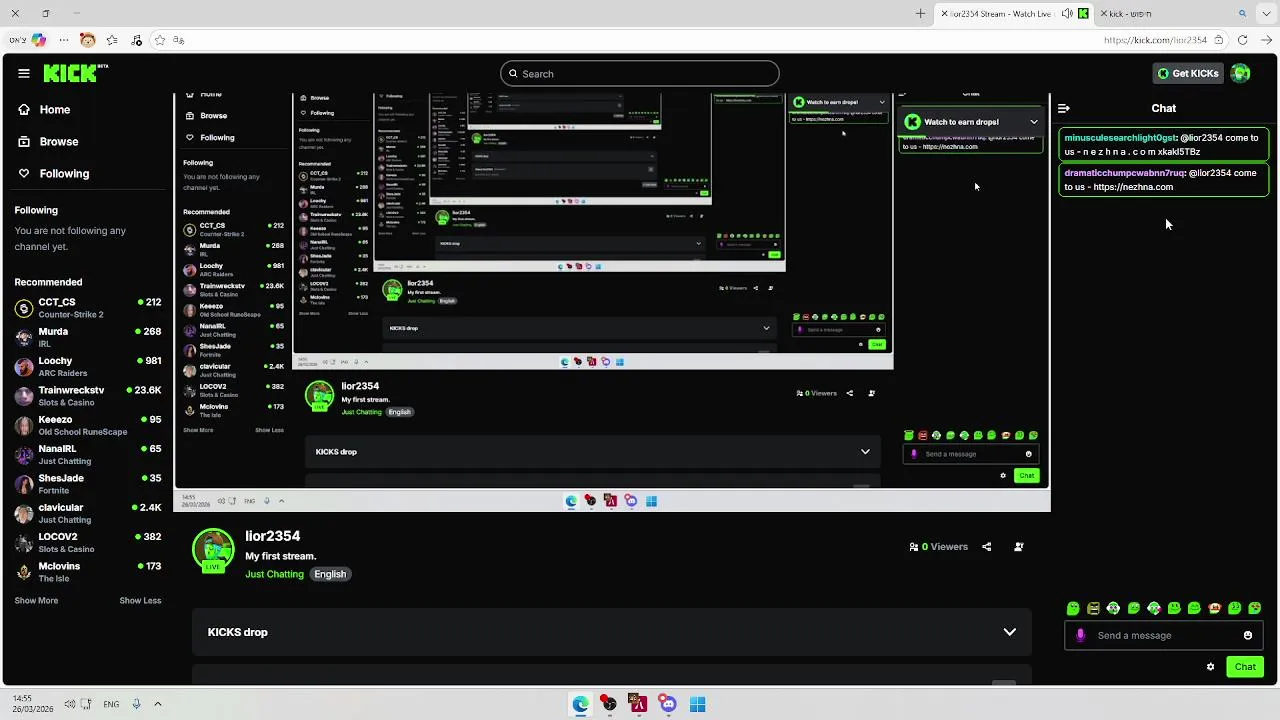Click Edge icon in taskbar
The height and width of the screenshot is (720, 1280).
pos(580,704)
